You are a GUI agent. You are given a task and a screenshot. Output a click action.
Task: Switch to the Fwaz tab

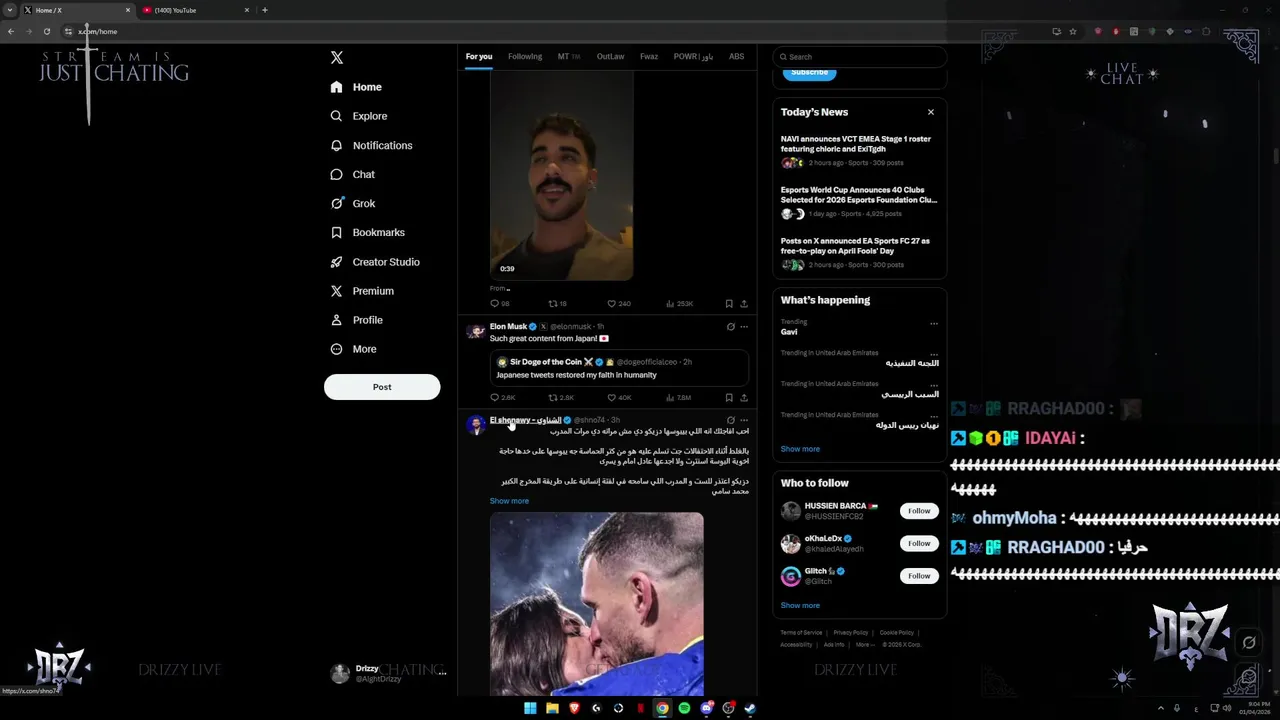[649, 57]
